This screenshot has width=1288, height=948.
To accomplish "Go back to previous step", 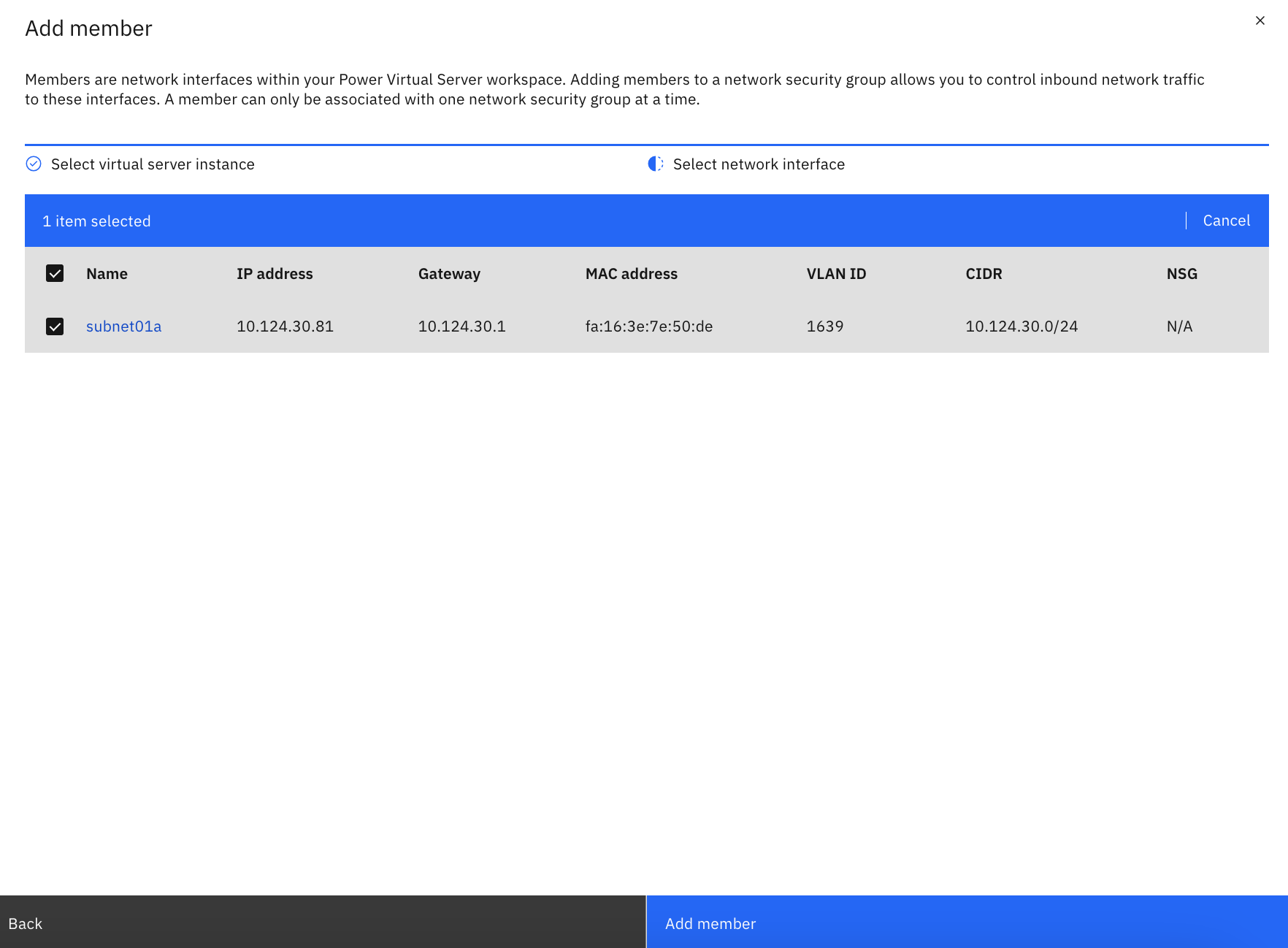I will [x=323, y=922].
